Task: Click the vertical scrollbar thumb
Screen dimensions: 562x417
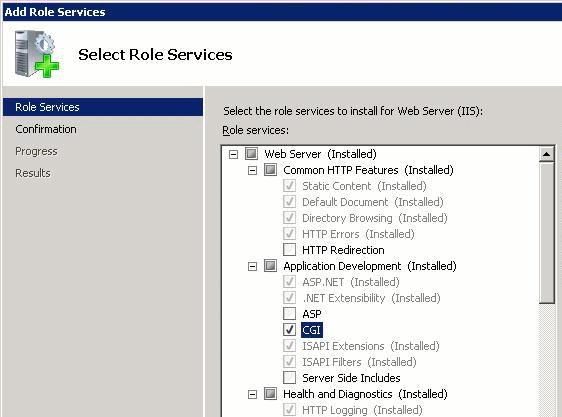Action: [x=547, y=233]
